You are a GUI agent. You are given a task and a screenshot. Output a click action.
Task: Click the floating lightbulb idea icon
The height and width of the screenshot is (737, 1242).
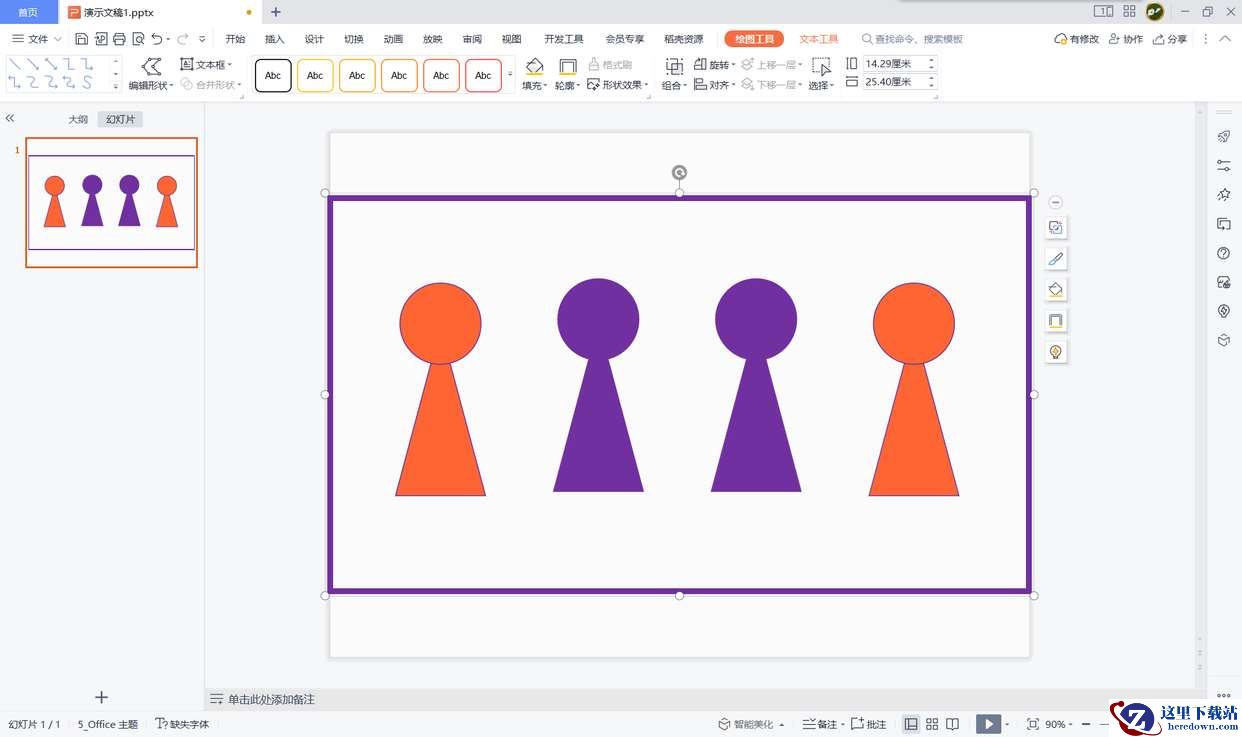point(1055,351)
